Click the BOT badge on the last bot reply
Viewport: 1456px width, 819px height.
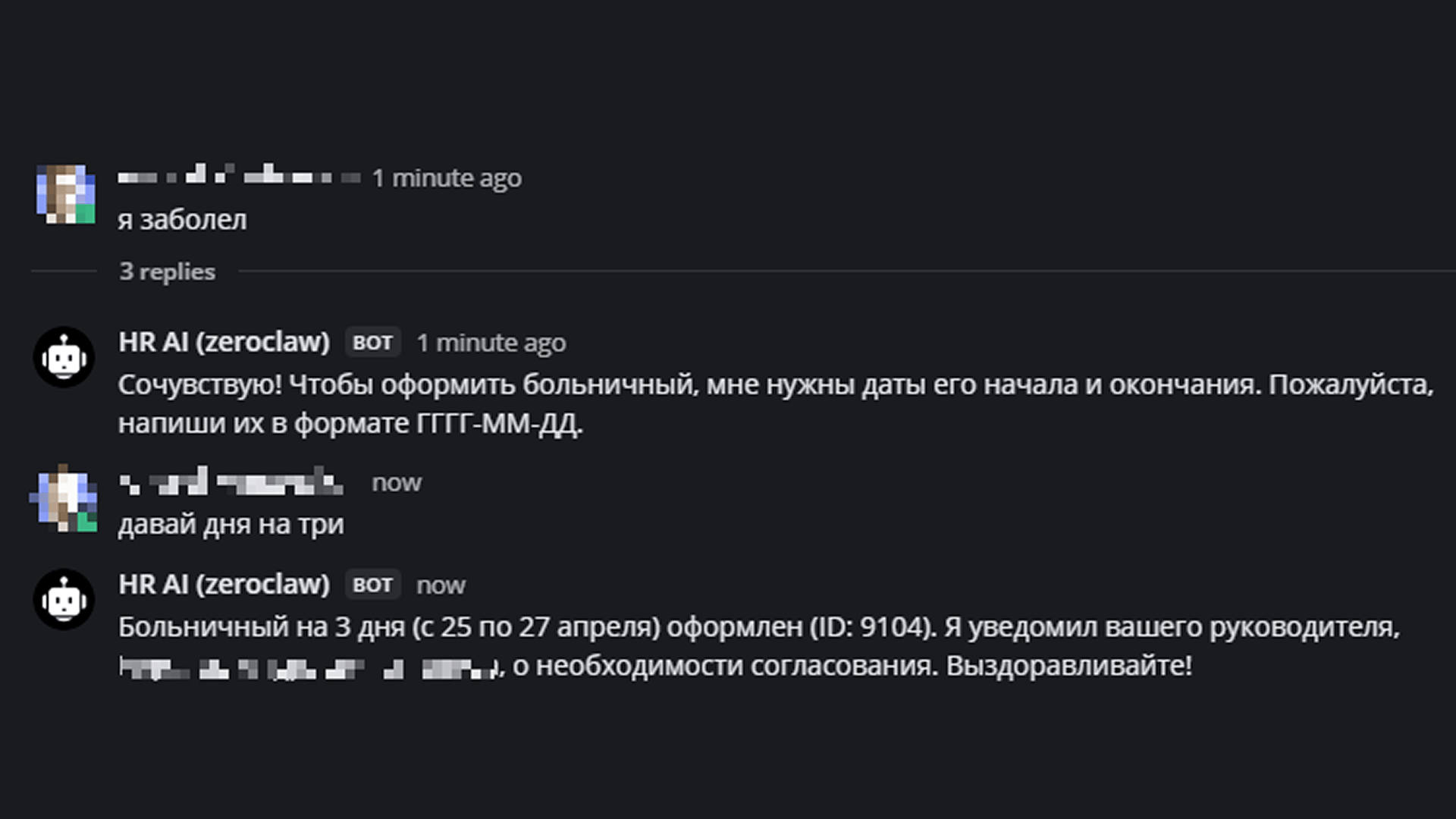tap(372, 585)
